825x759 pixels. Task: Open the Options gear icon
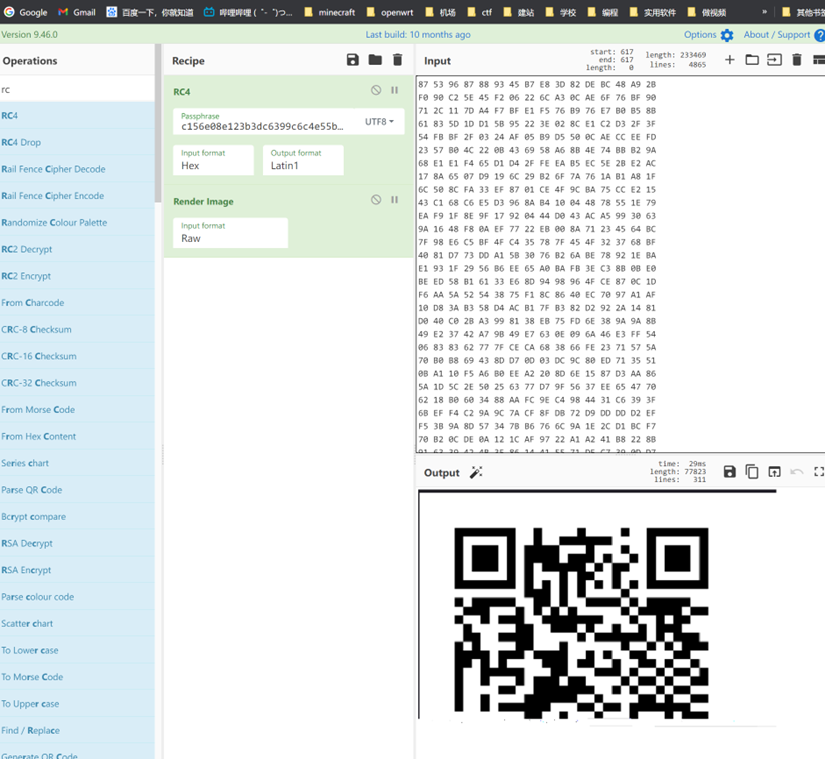tap(727, 35)
